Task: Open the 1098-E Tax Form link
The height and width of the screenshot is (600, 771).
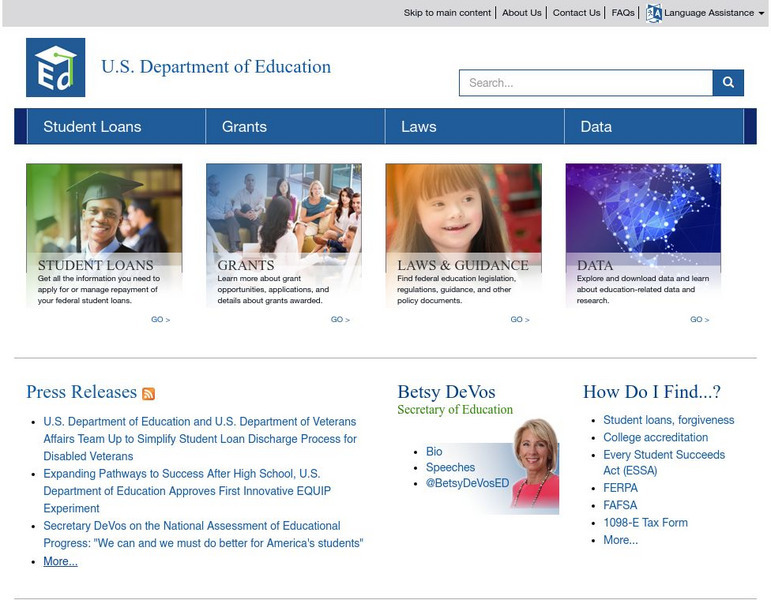Action: [646, 522]
